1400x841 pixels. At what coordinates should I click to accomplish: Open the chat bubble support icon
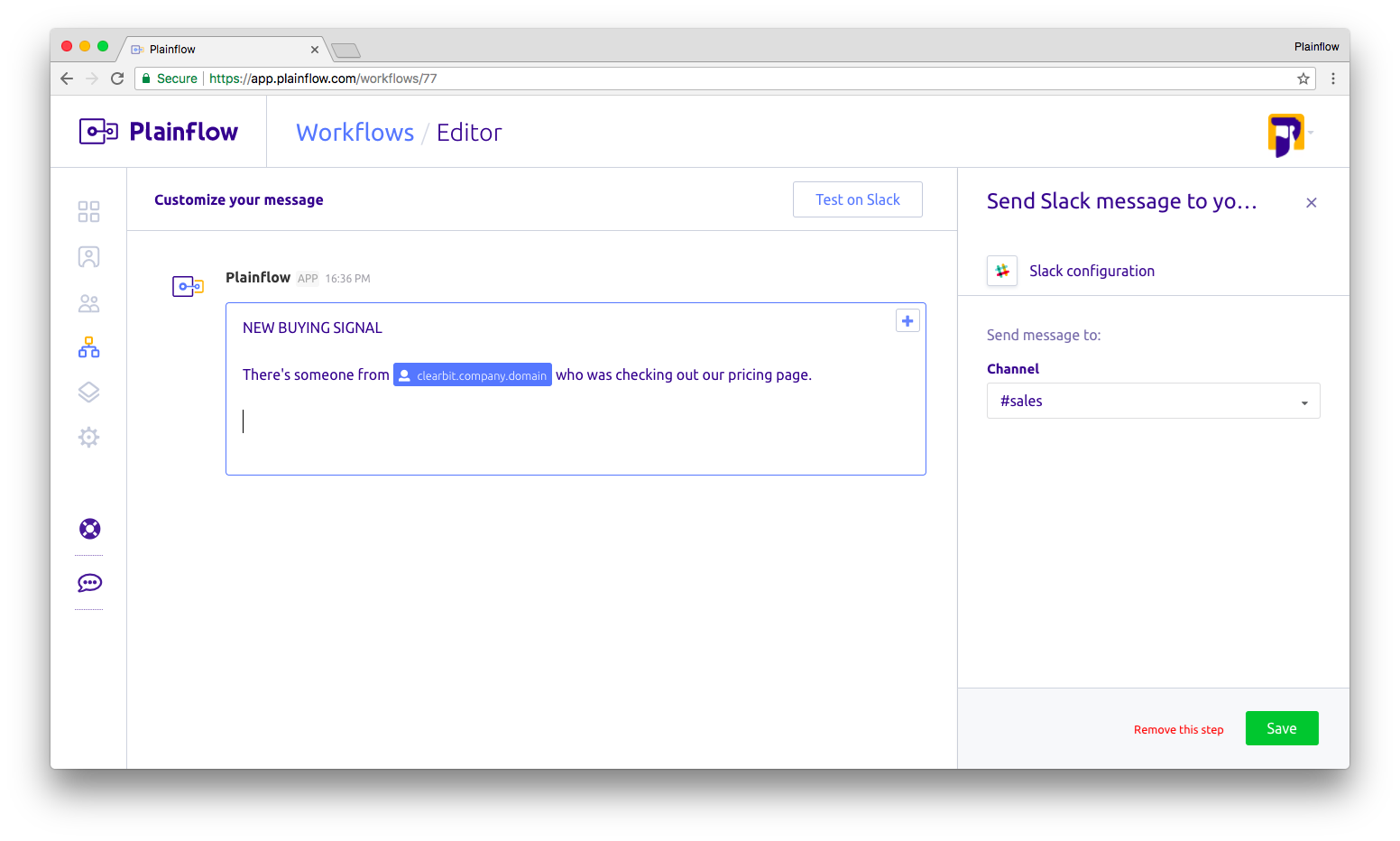click(89, 583)
